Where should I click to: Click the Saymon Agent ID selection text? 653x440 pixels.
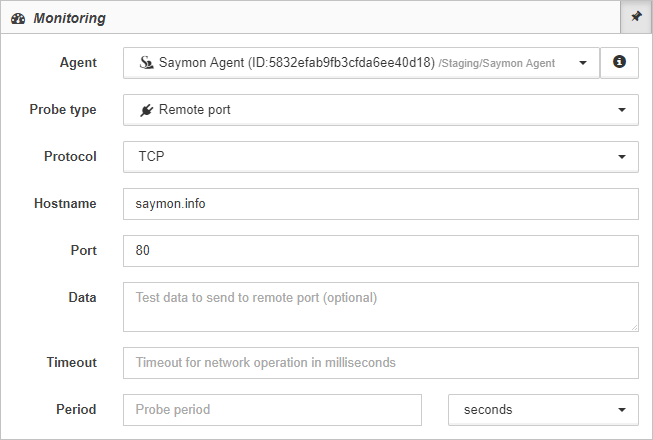[x=297, y=62]
